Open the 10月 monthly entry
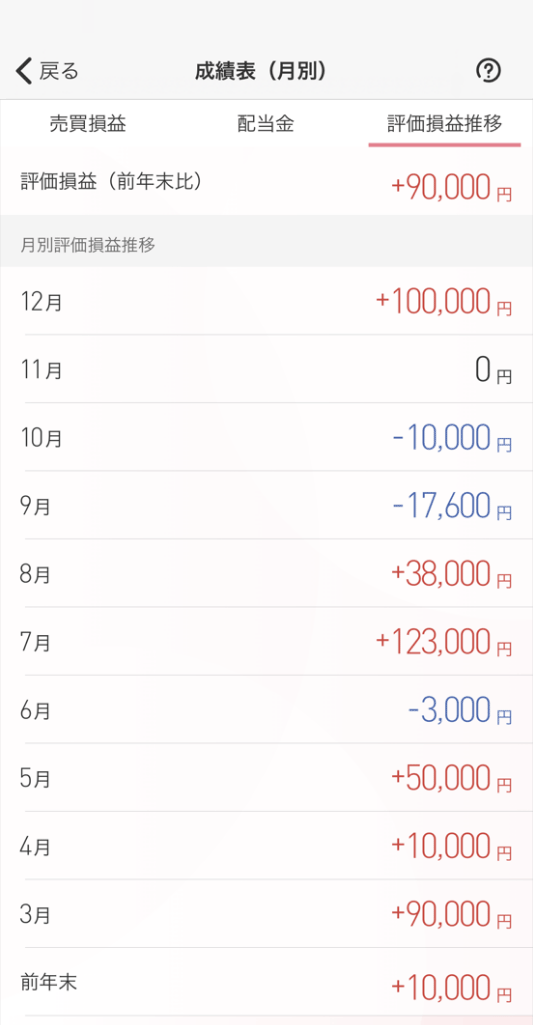This screenshot has width=533, height=1025. click(x=266, y=437)
